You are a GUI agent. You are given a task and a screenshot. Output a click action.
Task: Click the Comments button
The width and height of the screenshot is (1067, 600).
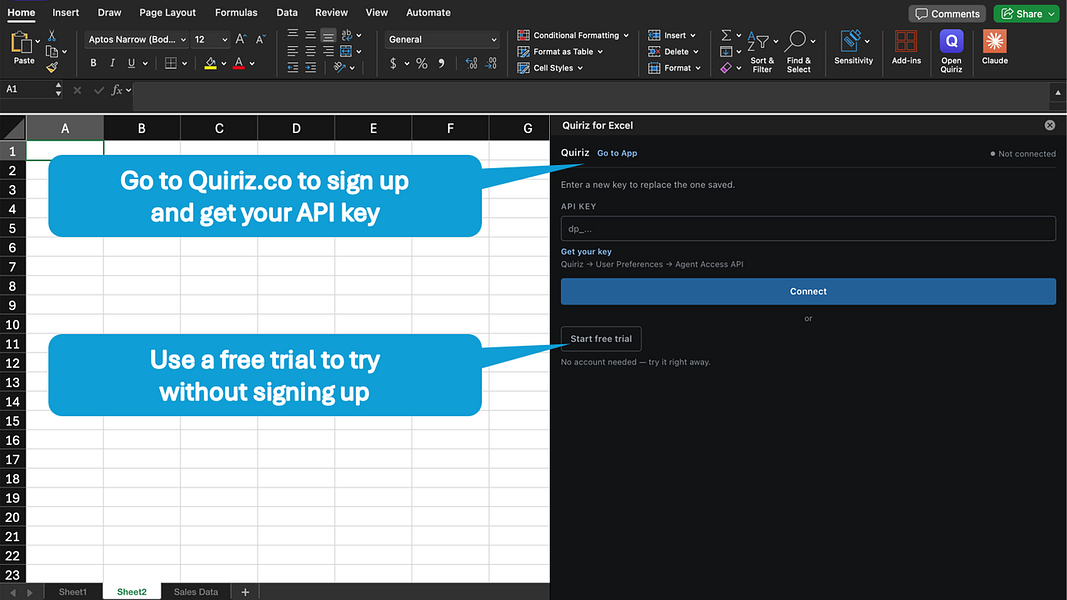pos(947,14)
